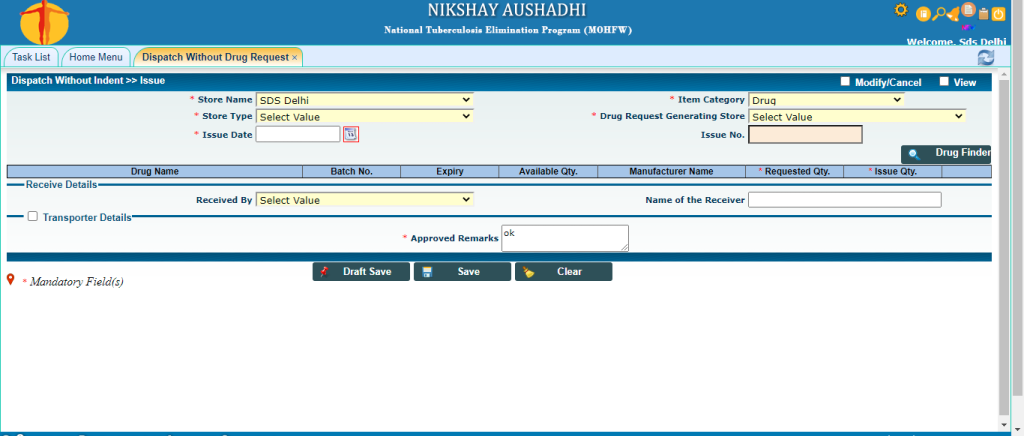
Task: Click the Dispatch Without Indent >> Issue heading
Action: (x=88, y=81)
